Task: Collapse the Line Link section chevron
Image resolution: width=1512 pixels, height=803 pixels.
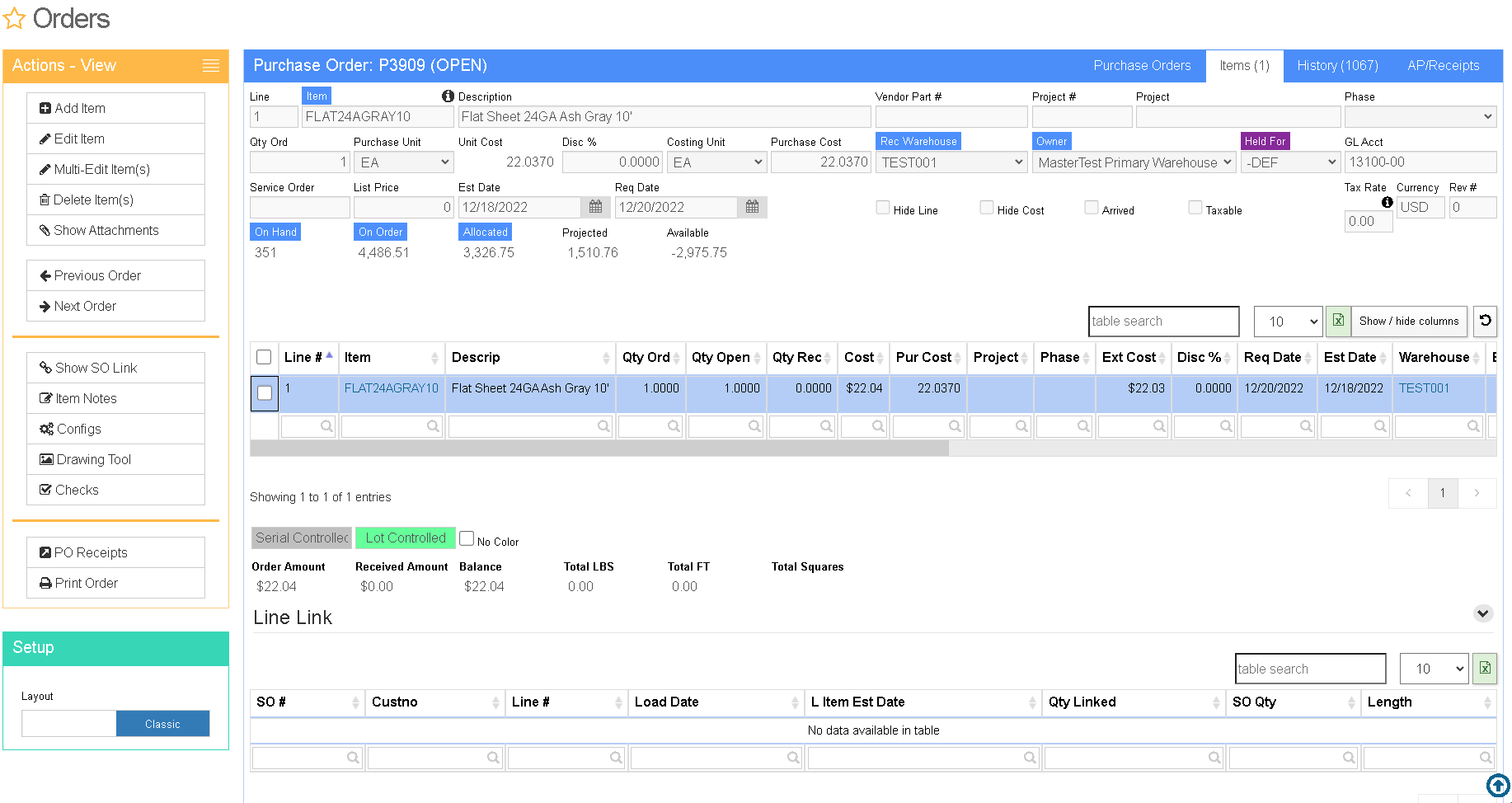Action: [x=1483, y=613]
